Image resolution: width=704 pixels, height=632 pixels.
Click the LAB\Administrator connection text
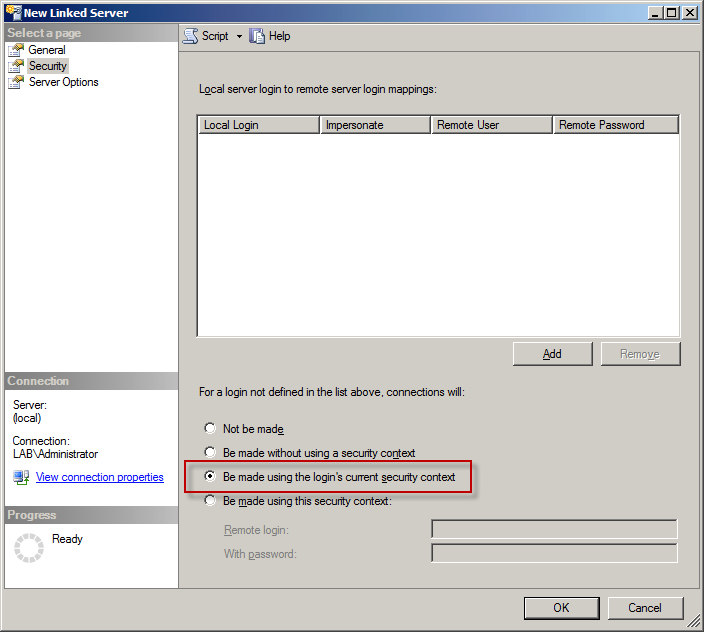point(55,454)
